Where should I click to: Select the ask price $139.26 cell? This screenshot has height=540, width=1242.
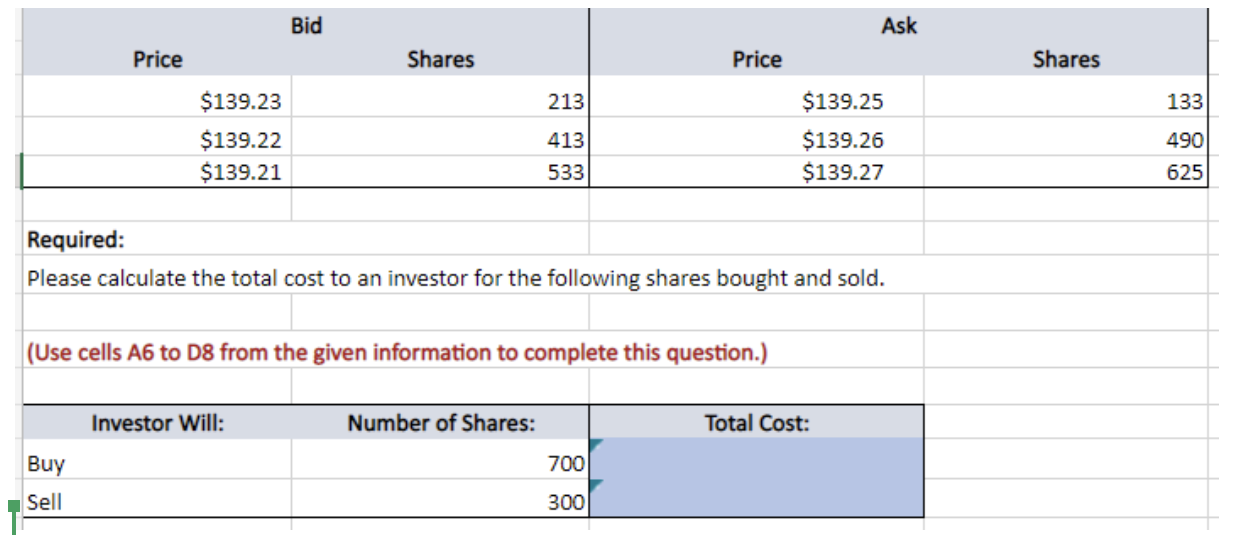coord(756,138)
